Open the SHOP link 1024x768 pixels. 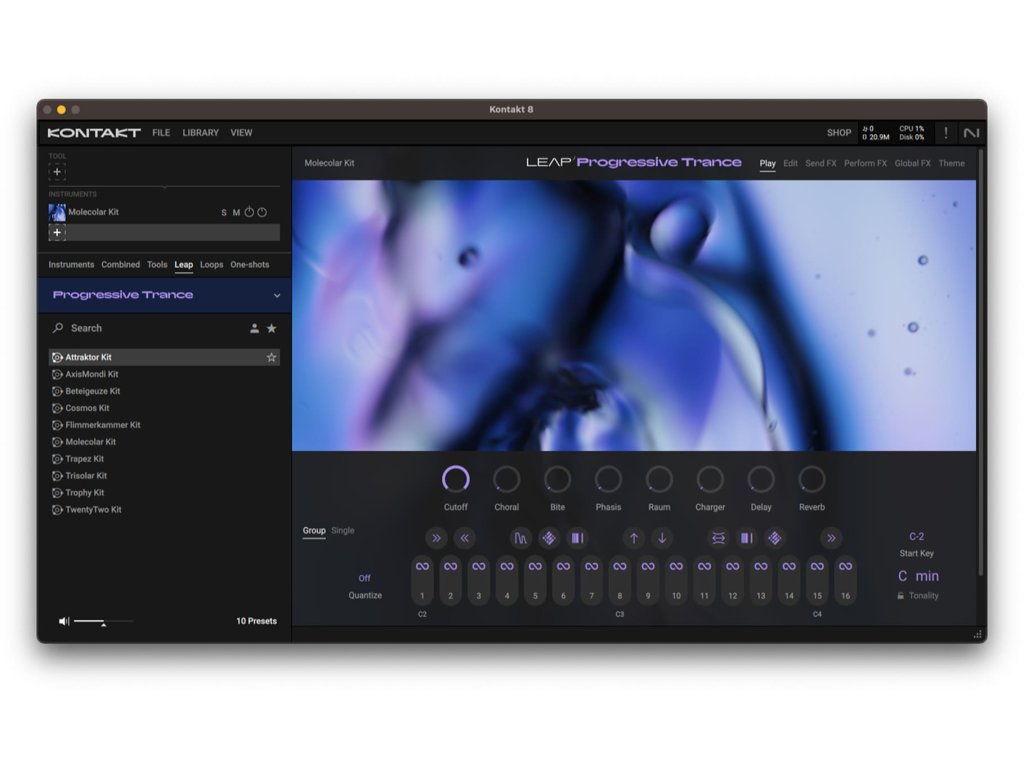click(x=839, y=133)
